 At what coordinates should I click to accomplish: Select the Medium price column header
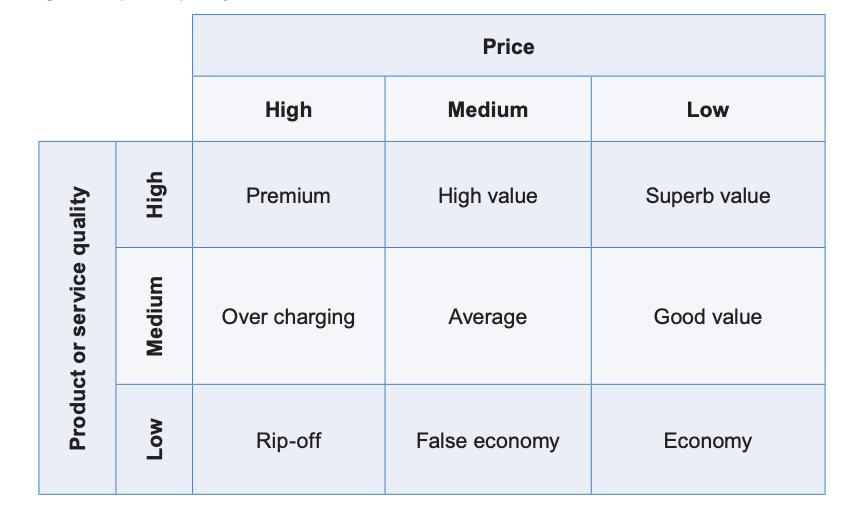point(487,109)
